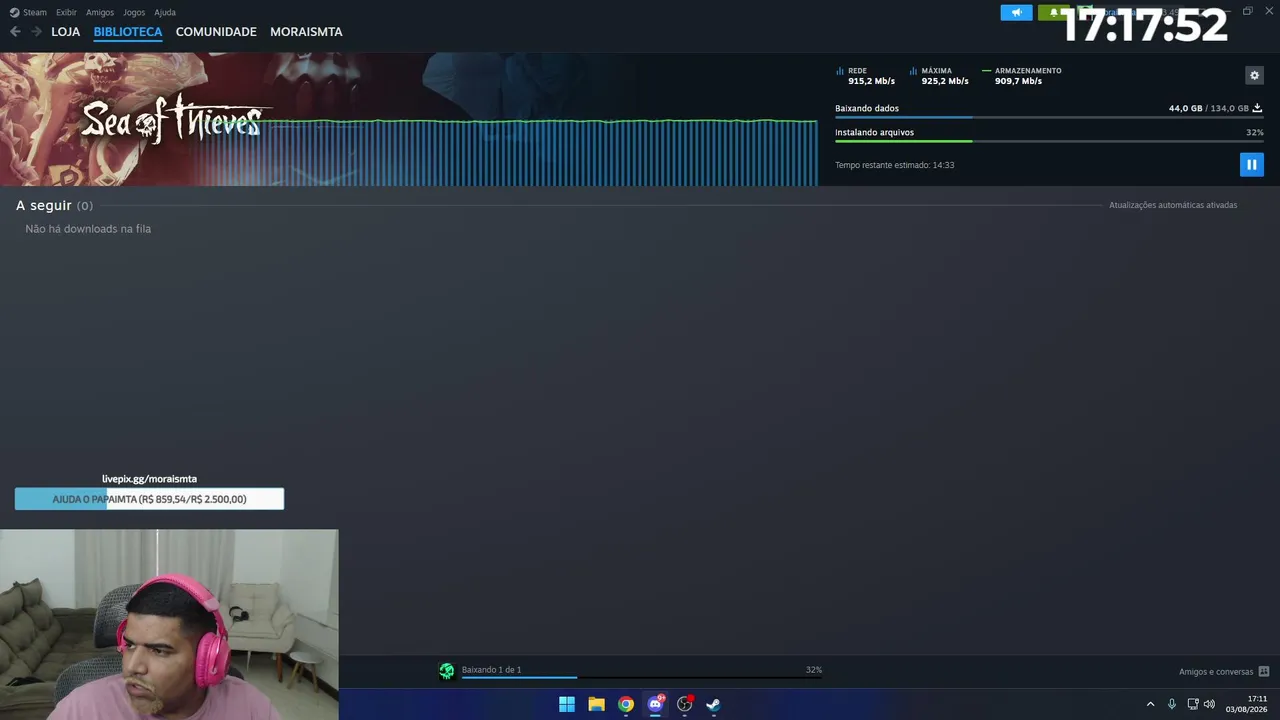Show hidden system tray icons
This screenshot has width=1280, height=720.
point(1150,704)
